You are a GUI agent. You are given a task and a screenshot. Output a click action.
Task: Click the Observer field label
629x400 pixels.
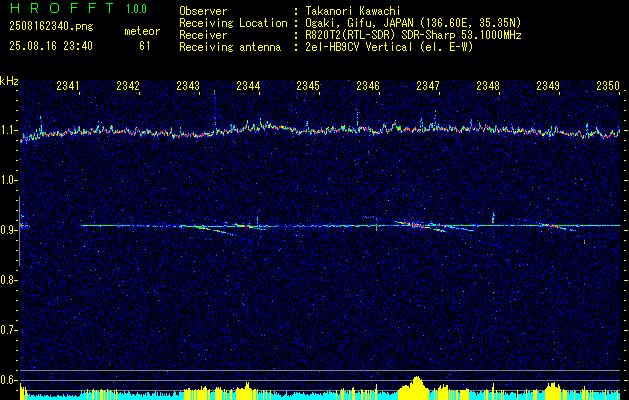[203, 12]
